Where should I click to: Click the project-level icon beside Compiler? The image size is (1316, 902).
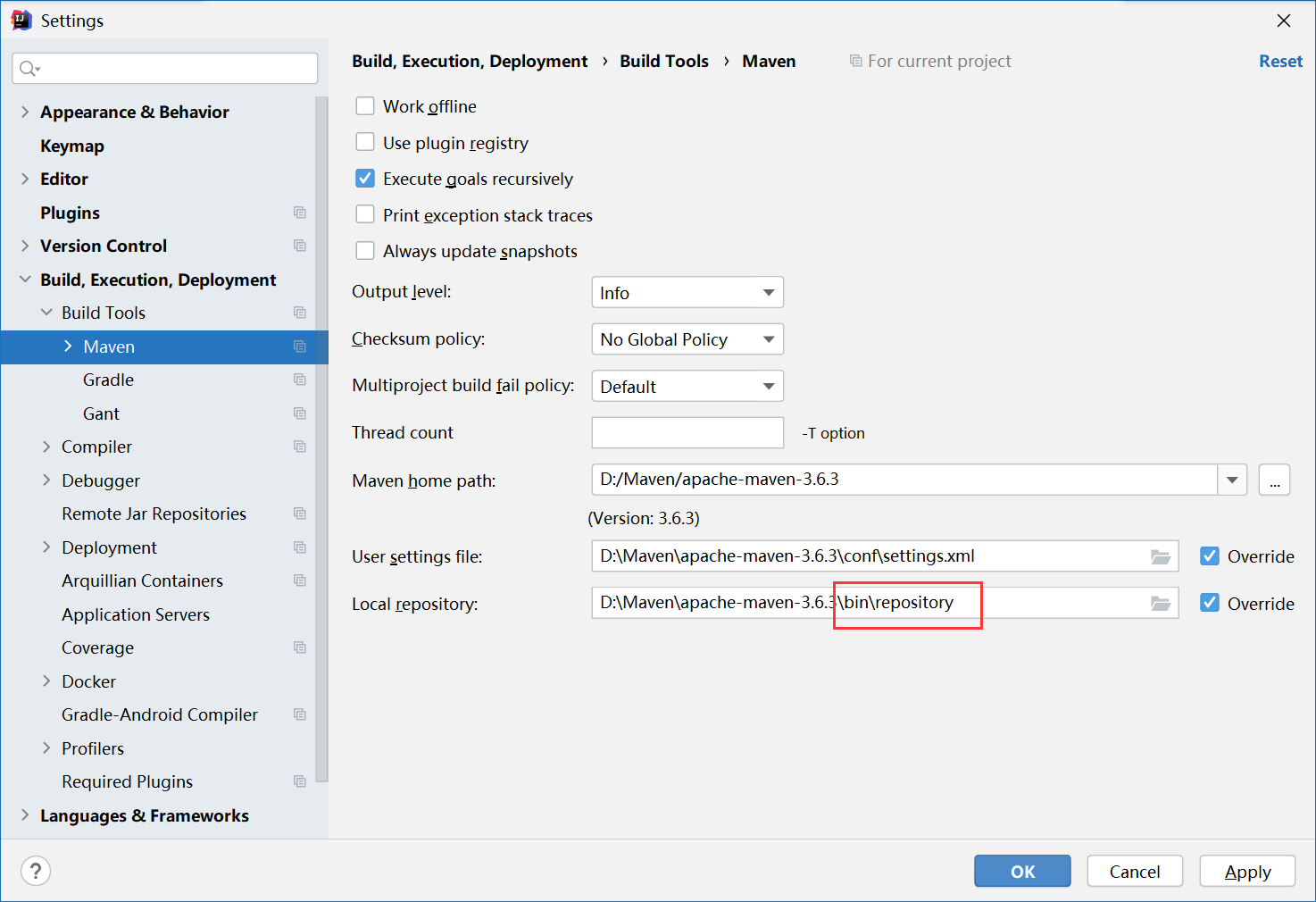tap(300, 447)
